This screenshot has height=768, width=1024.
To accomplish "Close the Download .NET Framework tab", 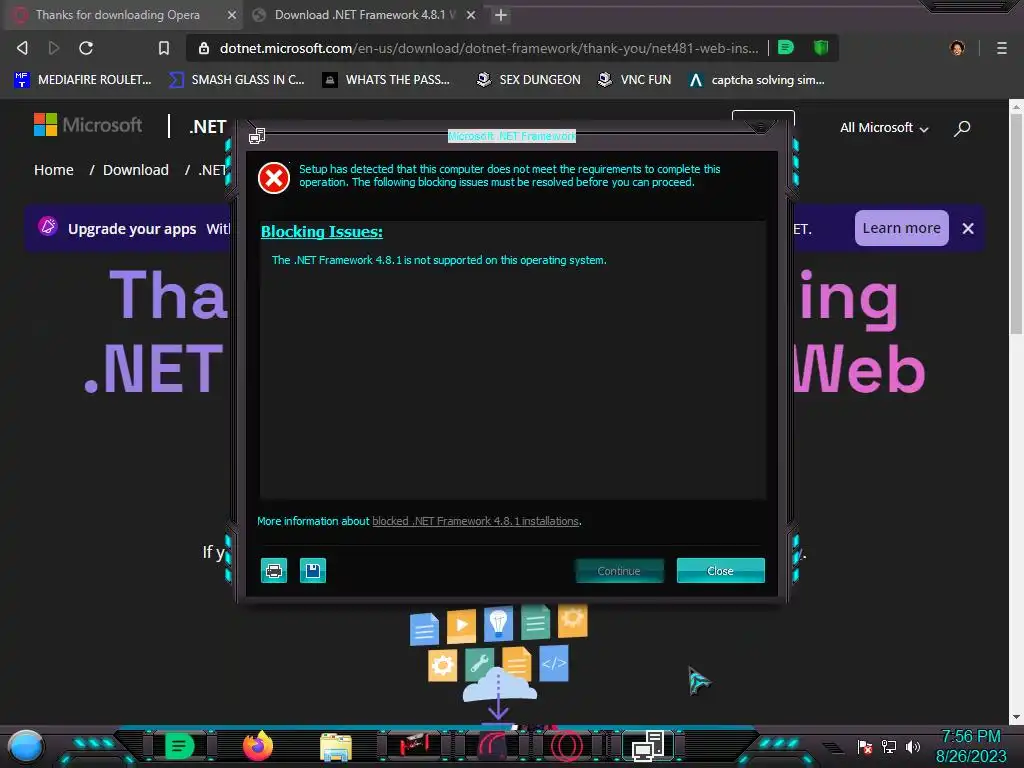I will 471,15.
